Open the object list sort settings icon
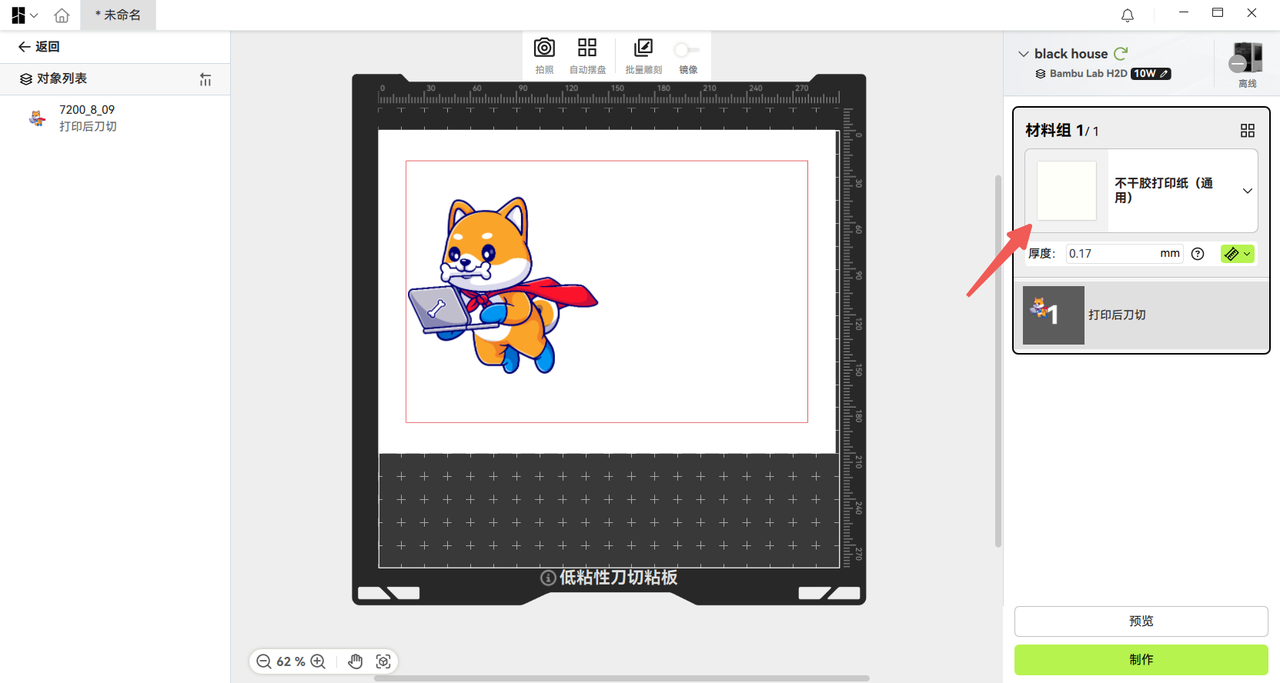The height and width of the screenshot is (683, 1280). (205, 79)
